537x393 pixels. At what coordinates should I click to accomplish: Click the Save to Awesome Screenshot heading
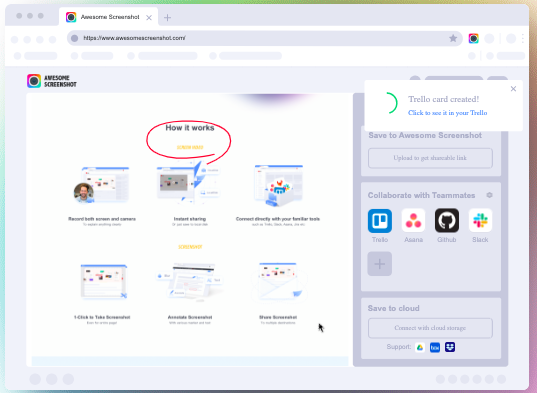(x=425, y=136)
